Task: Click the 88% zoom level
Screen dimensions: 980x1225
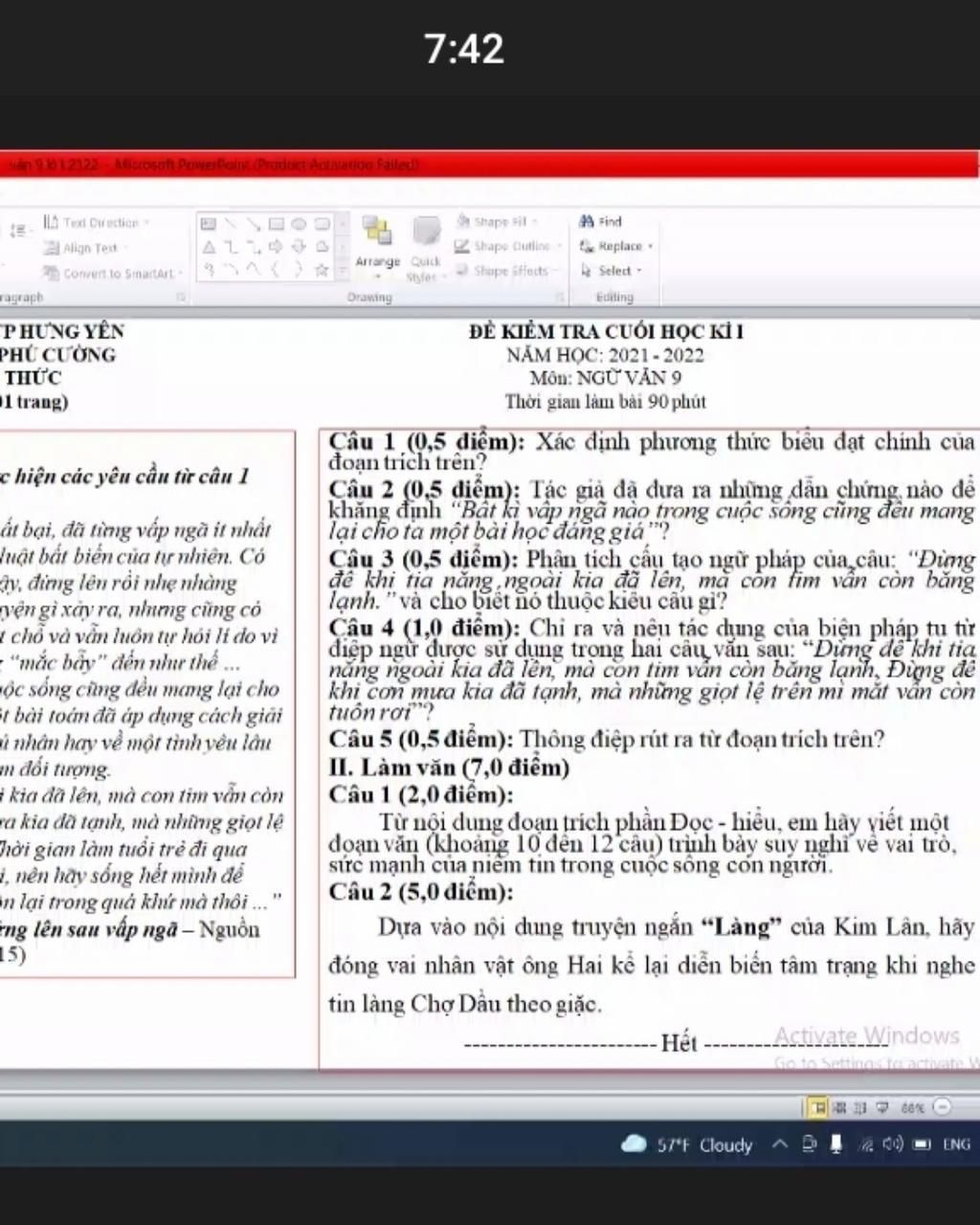Action: [x=912, y=1108]
